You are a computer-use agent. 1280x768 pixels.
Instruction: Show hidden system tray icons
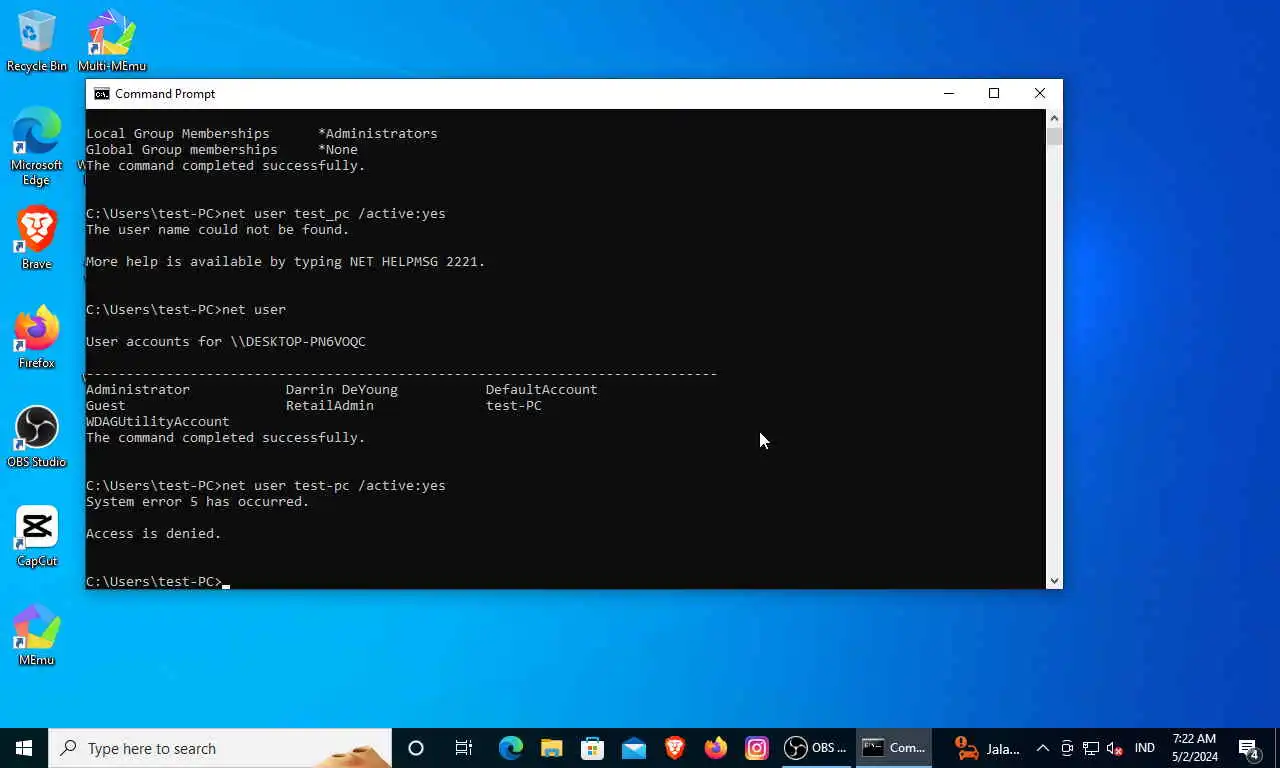tap(1043, 748)
